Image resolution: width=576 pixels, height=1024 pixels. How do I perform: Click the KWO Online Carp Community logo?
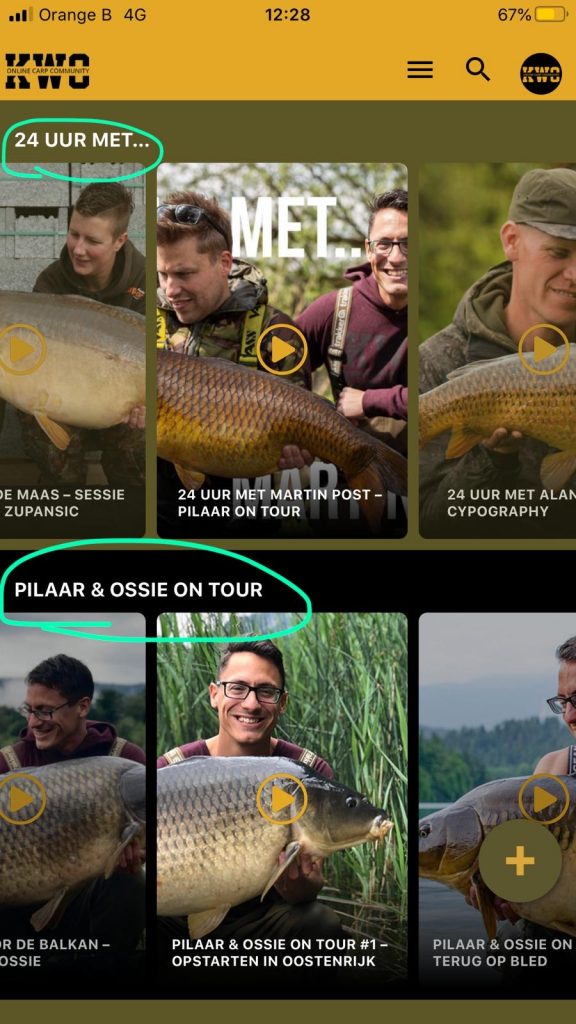pos(46,71)
